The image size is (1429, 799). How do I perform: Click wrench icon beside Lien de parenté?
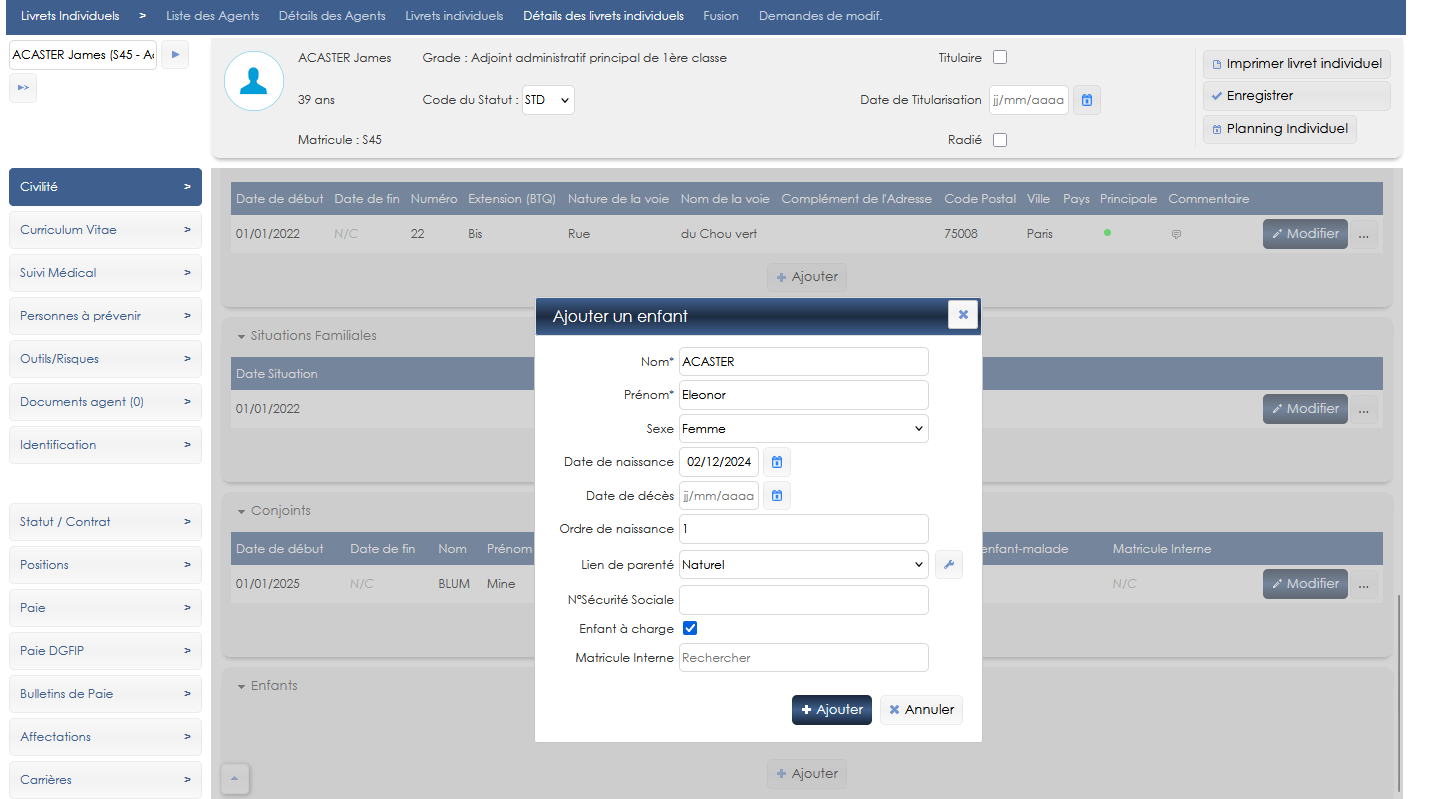(948, 565)
